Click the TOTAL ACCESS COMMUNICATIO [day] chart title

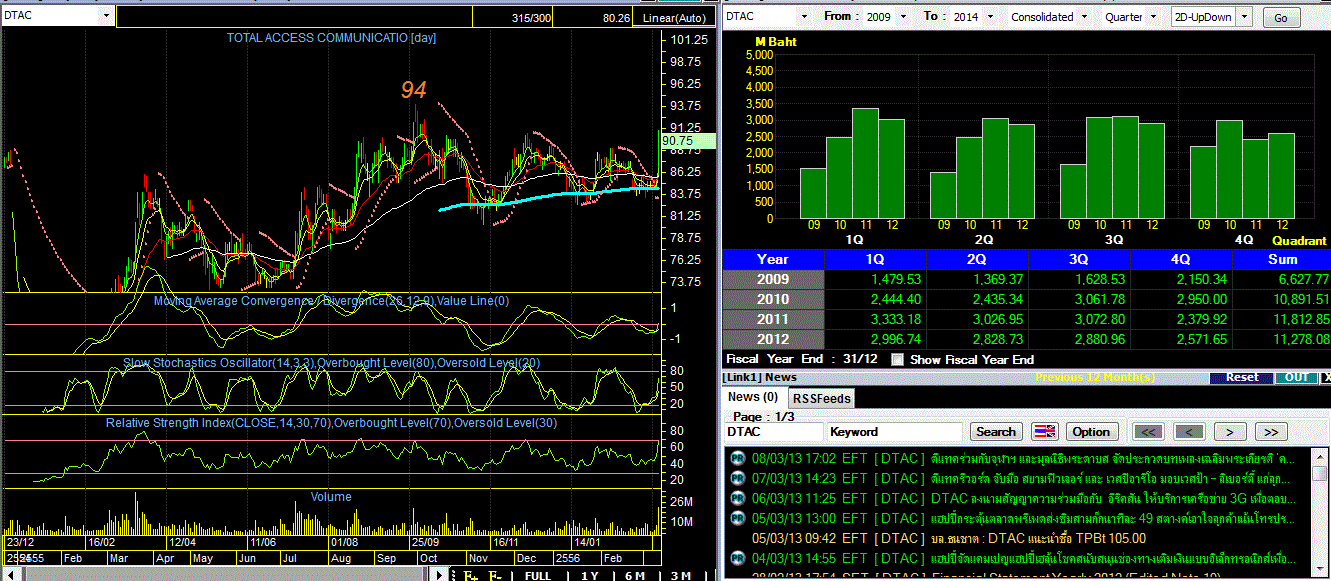tap(331, 38)
